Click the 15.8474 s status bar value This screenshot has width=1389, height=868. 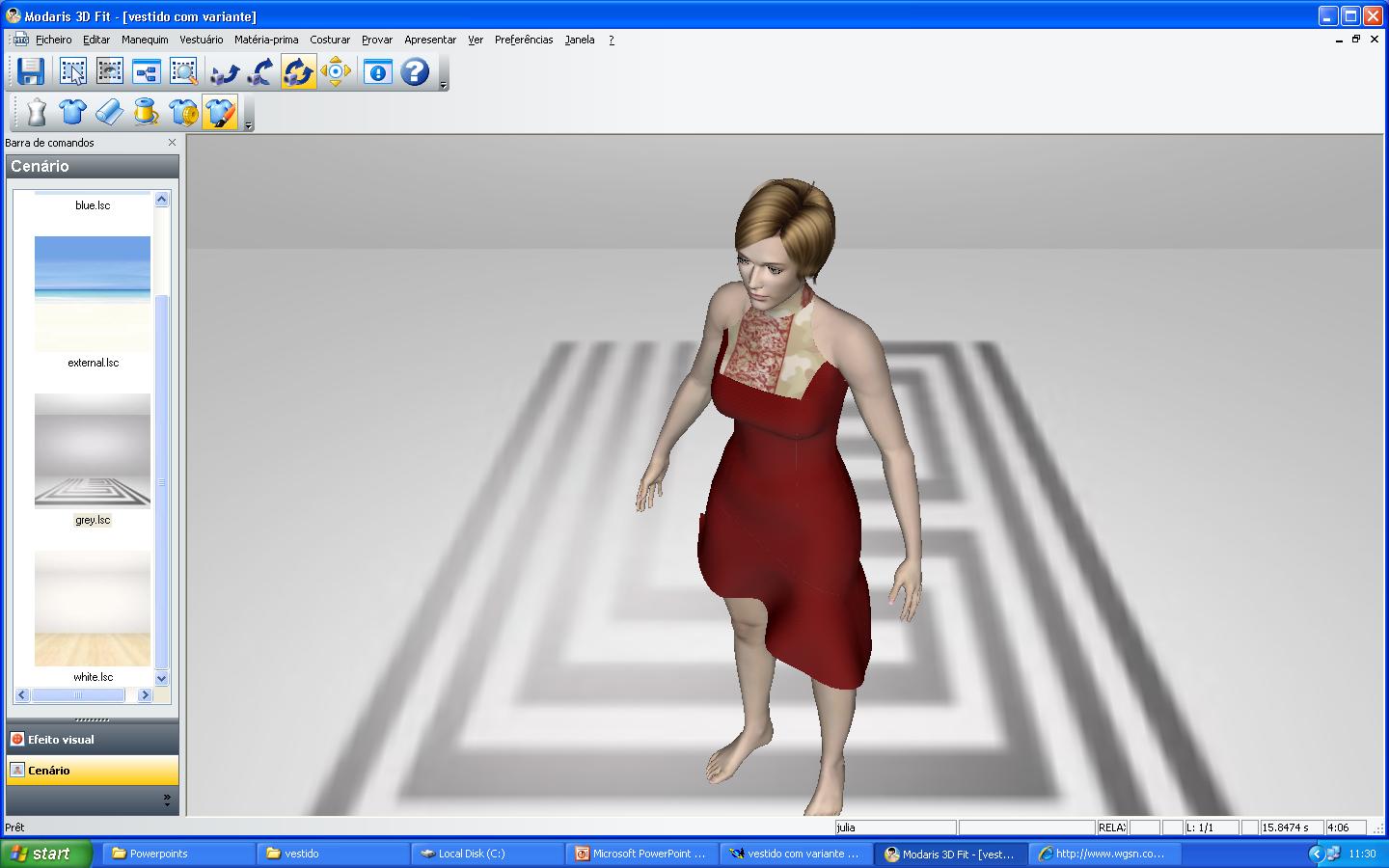click(x=1291, y=827)
